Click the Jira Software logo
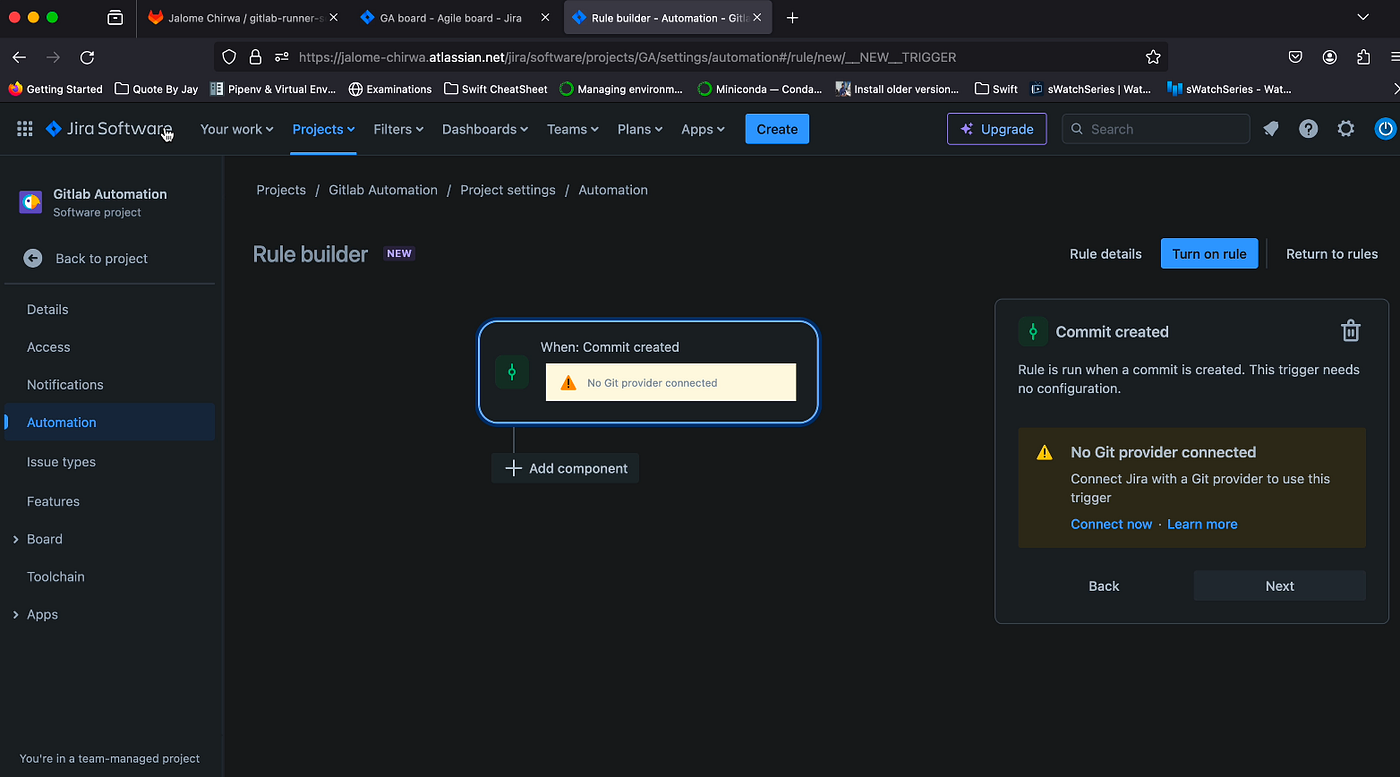1400x777 pixels. click(107, 129)
